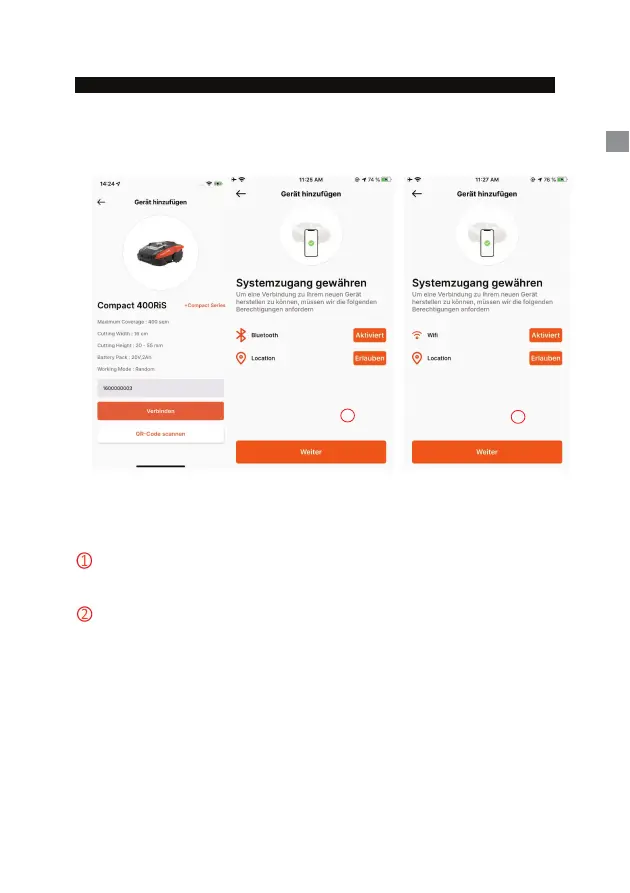
Task: Allow Location with Erlauben on the Bluetooth screen
Action: (370, 358)
